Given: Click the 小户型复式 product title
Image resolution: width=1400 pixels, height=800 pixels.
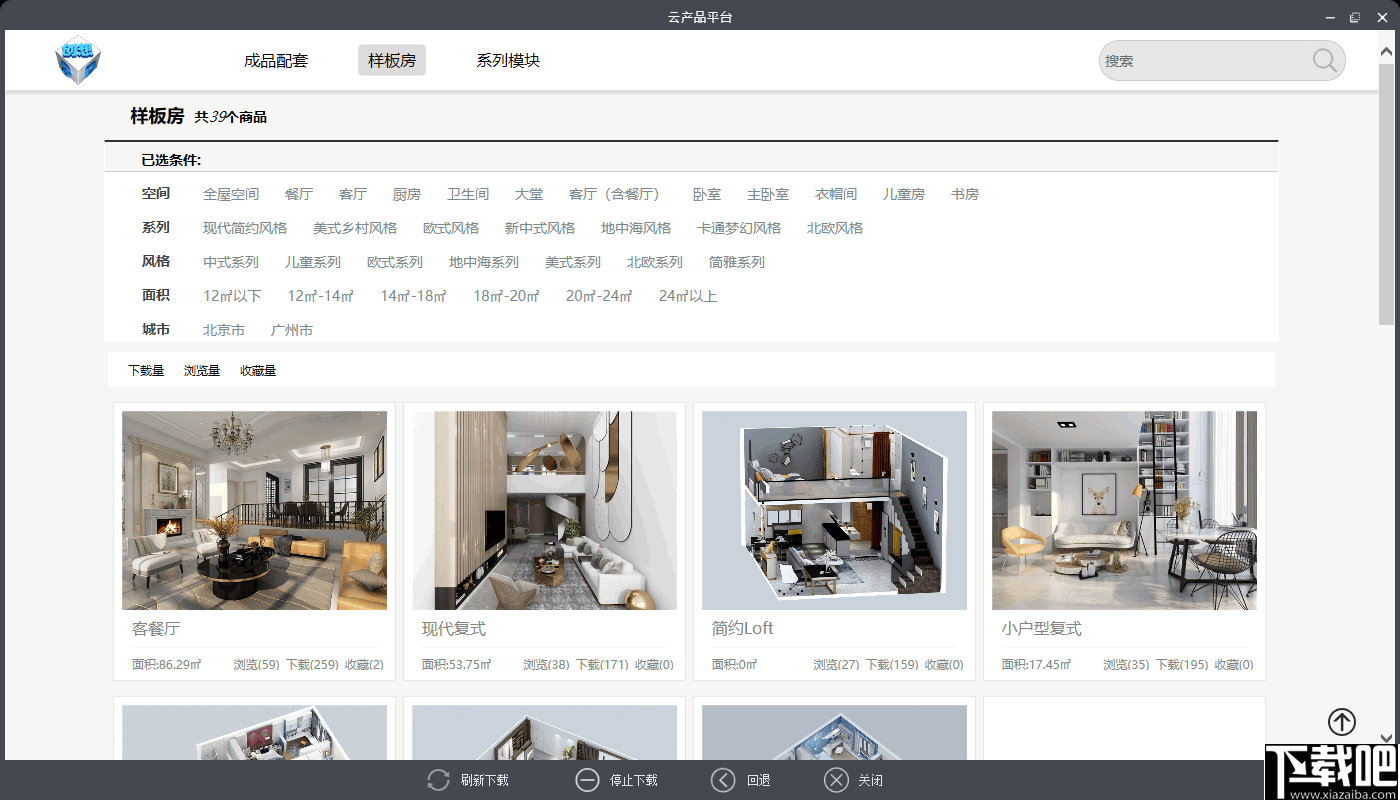Looking at the screenshot, I should coord(1042,629).
